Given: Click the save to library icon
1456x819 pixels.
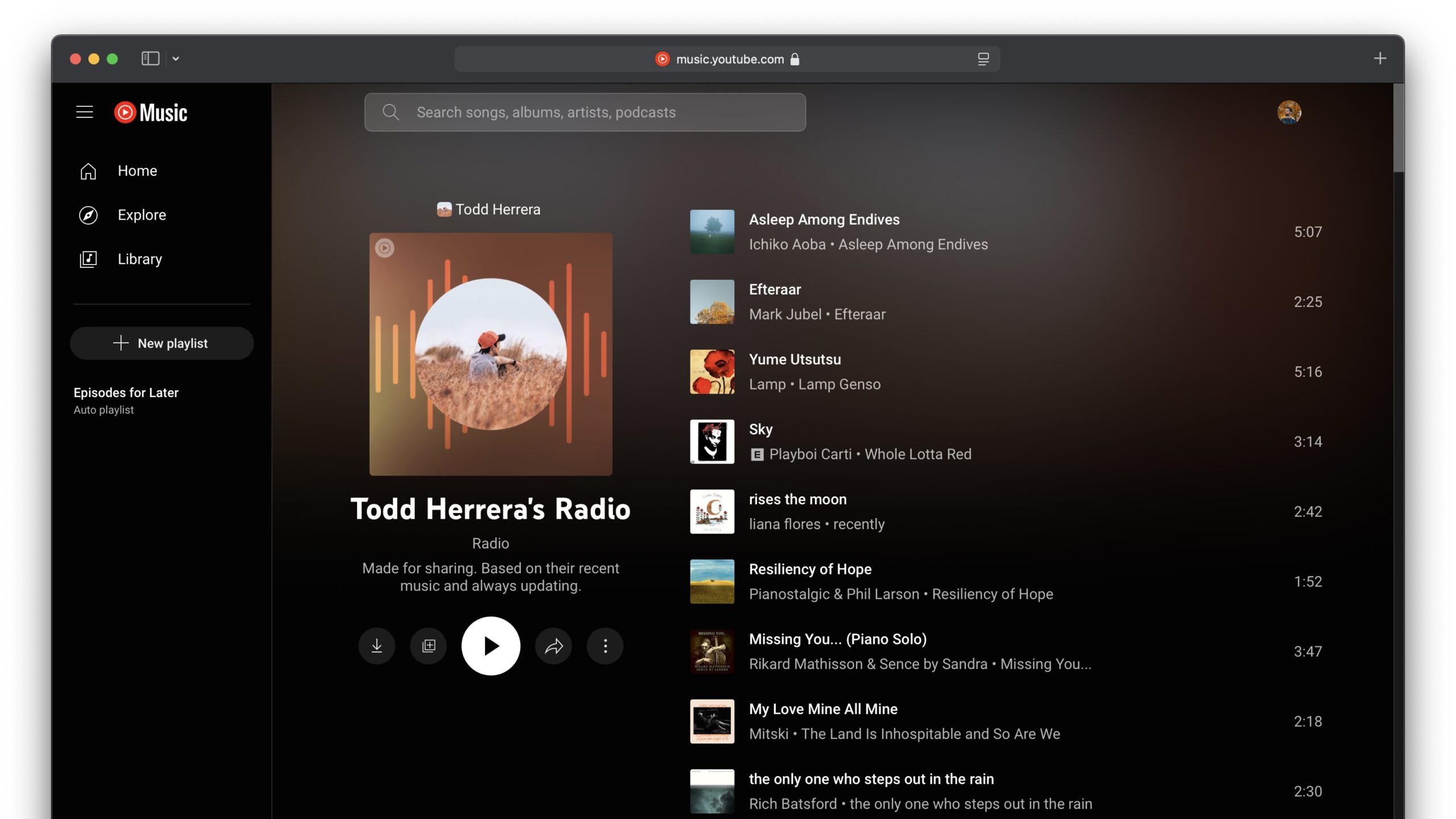Looking at the screenshot, I should coord(428,645).
